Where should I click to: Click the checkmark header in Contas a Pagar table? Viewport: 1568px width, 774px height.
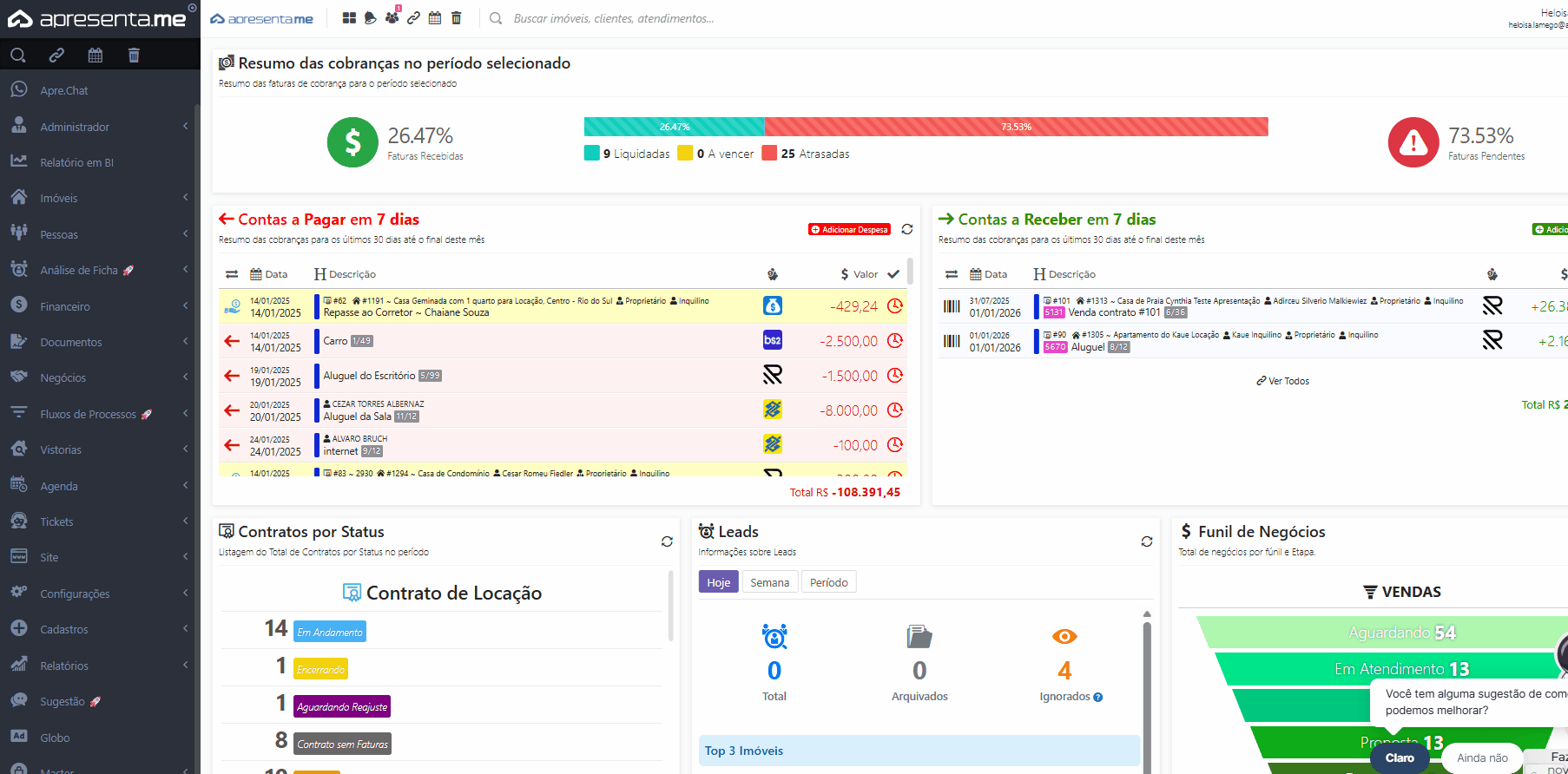point(893,274)
